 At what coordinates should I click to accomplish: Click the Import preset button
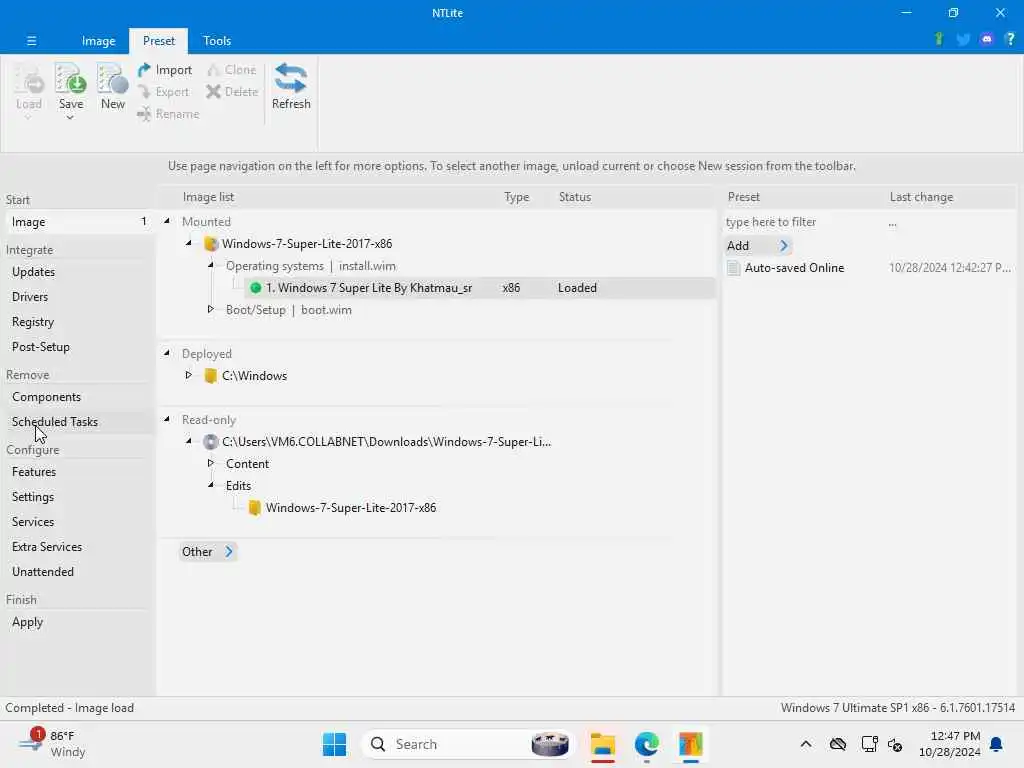[x=165, y=70]
